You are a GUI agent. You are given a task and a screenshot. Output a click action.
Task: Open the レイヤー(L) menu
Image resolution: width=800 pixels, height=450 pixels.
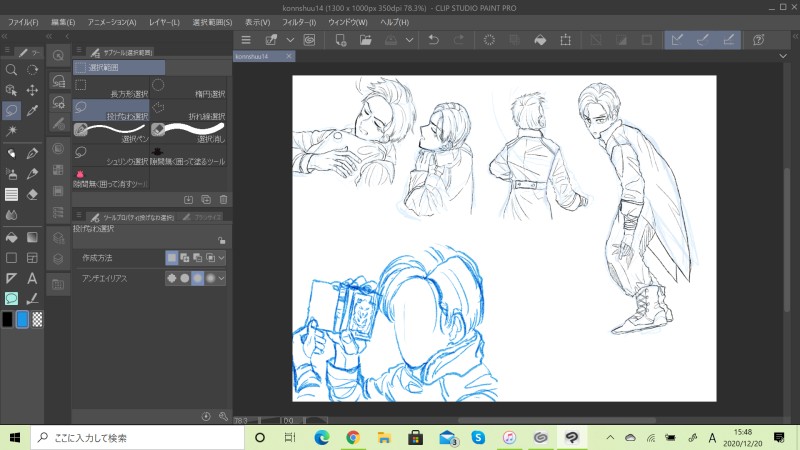pyautogui.click(x=164, y=22)
